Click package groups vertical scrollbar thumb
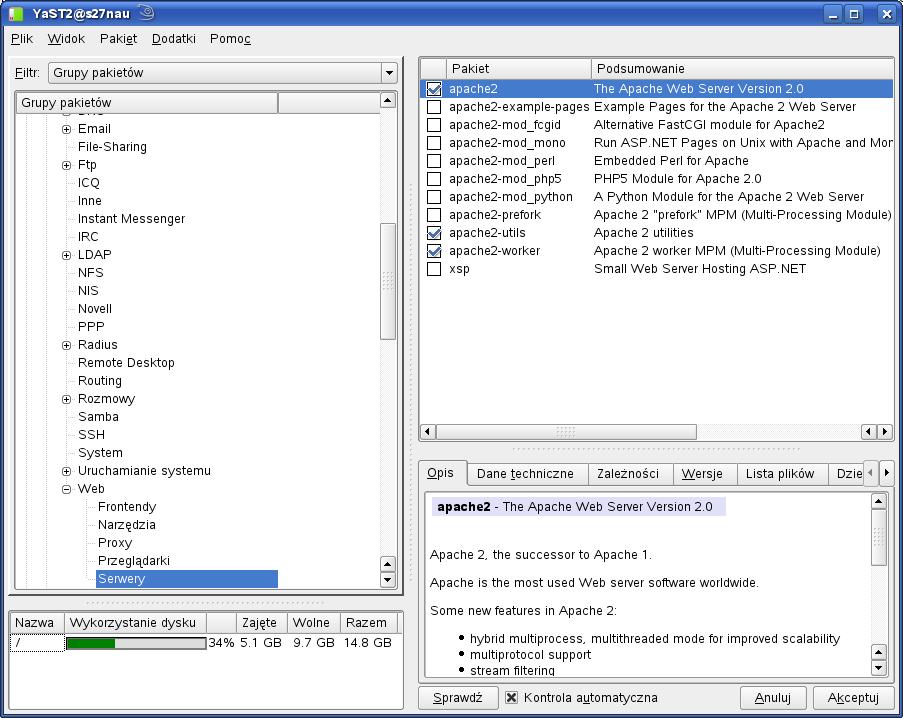The image size is (903, 718). pyautogui.click(x=388, y=281)
